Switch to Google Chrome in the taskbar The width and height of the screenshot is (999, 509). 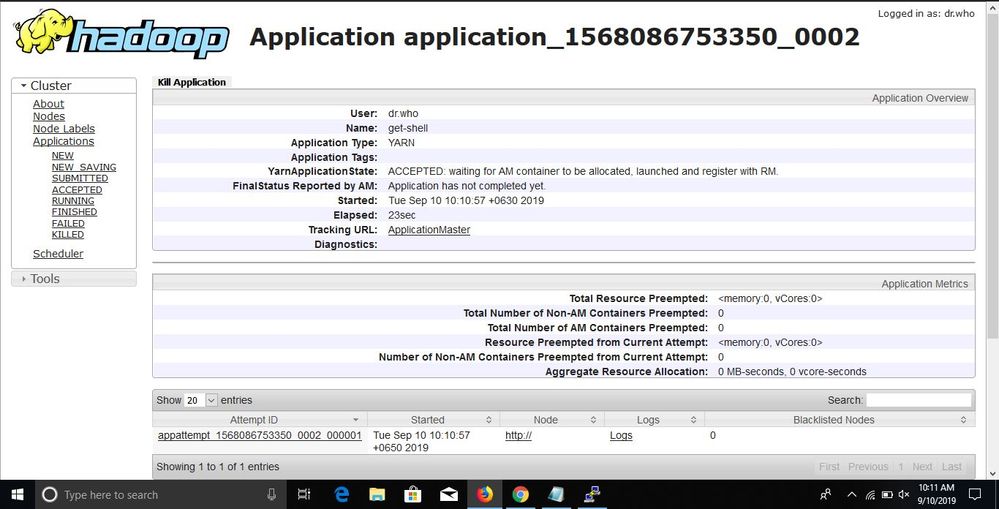point(521,494)
